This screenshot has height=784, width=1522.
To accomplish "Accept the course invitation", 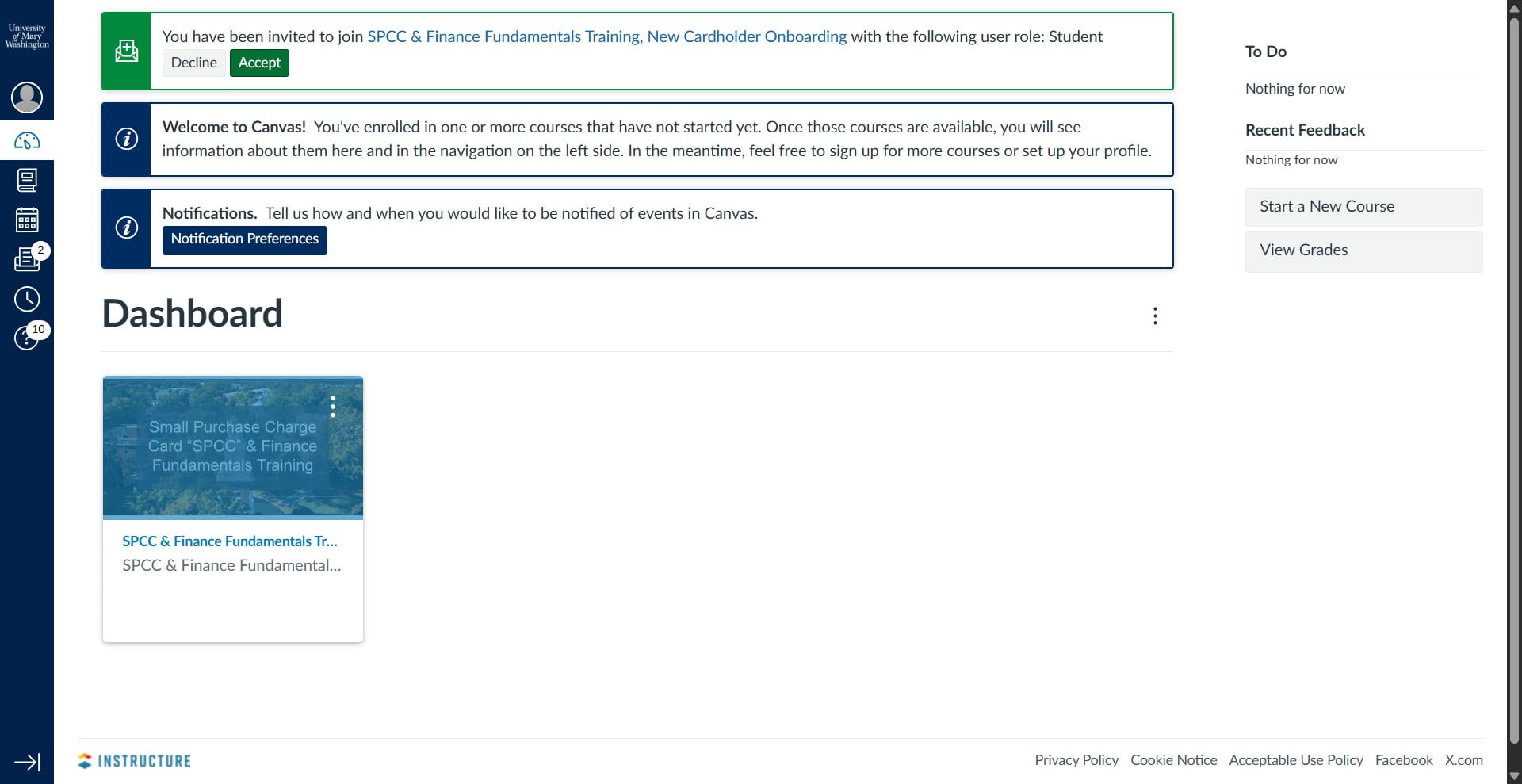I will click(x=258, y=63).
